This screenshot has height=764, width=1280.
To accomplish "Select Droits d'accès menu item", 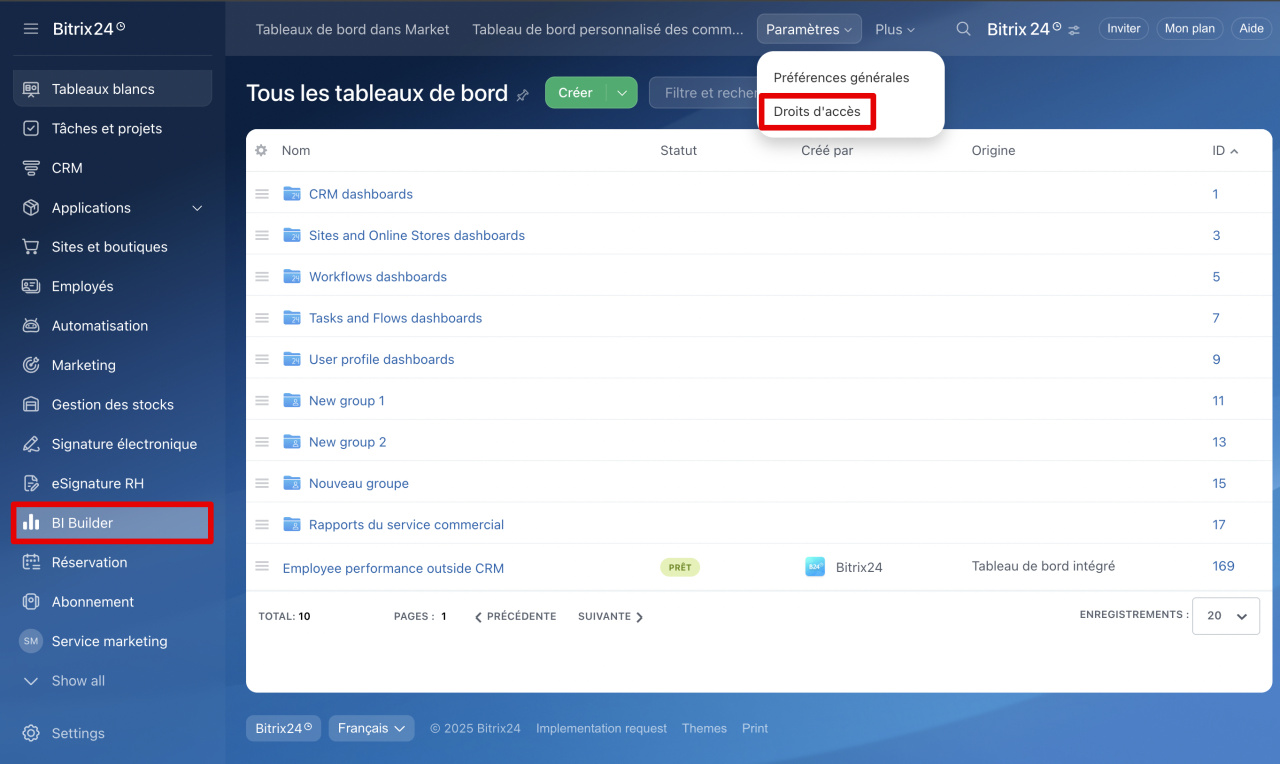I will pyautogui.click(x=817, y=111).
